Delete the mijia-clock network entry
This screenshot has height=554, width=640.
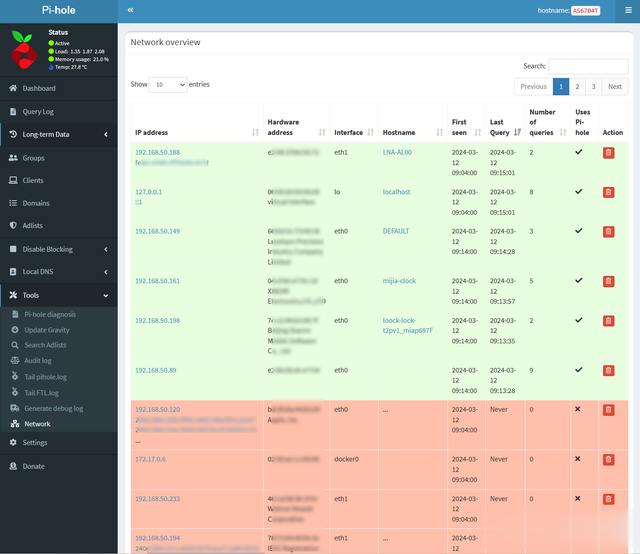[x=608, y=281]
